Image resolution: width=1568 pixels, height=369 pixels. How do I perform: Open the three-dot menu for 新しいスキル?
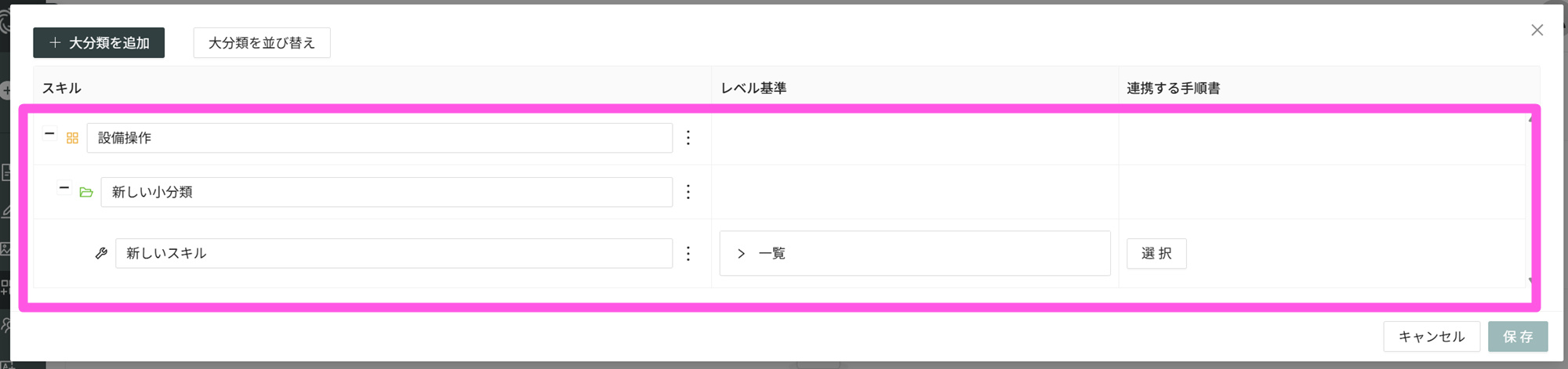[x=688, y=253]
